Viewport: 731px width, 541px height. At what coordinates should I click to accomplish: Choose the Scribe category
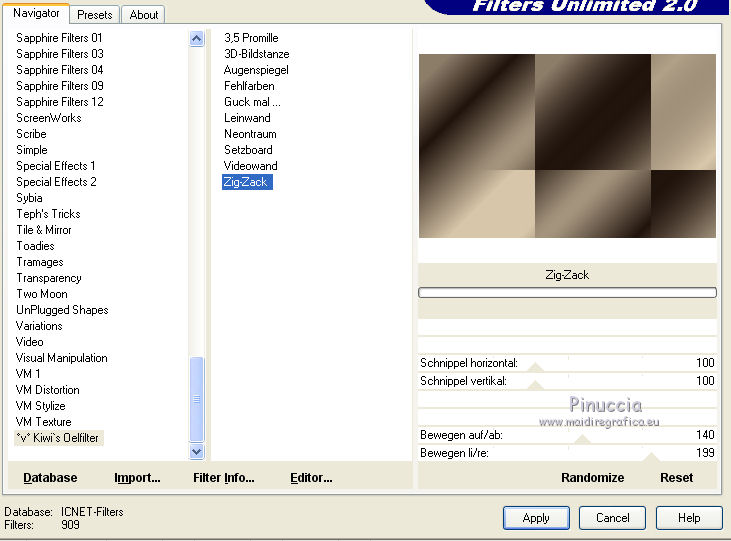[31, 134]
